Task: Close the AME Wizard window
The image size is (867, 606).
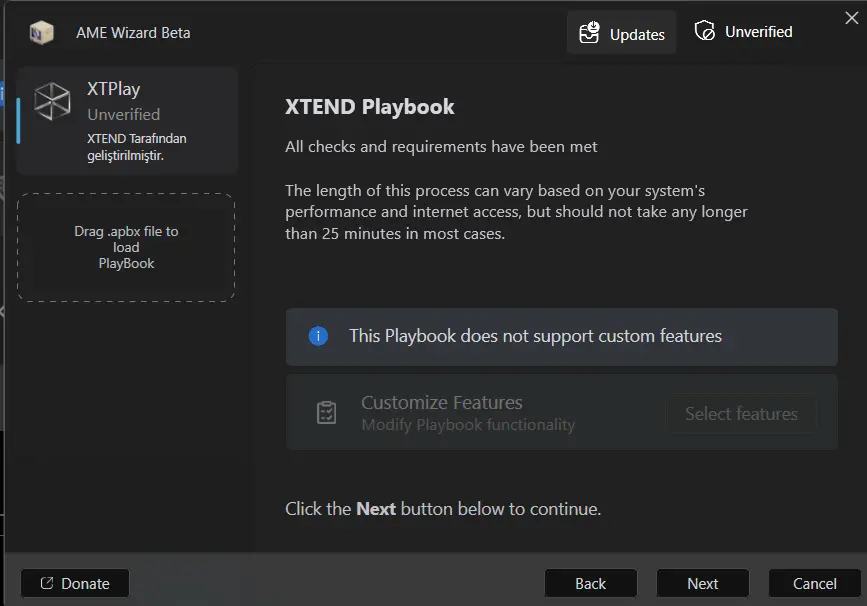Action: point(852,18)
